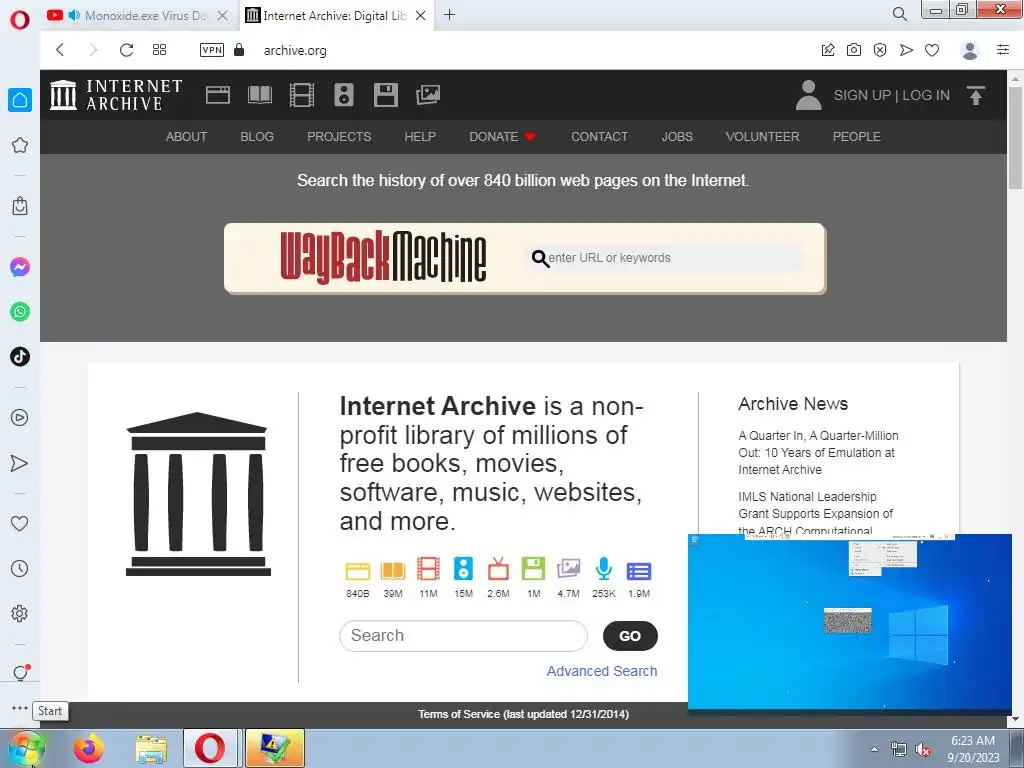Open the Video film icon in header
The height and width of the screenshot is (768, 1024).
pyautogui.click(x=302, y=95)
